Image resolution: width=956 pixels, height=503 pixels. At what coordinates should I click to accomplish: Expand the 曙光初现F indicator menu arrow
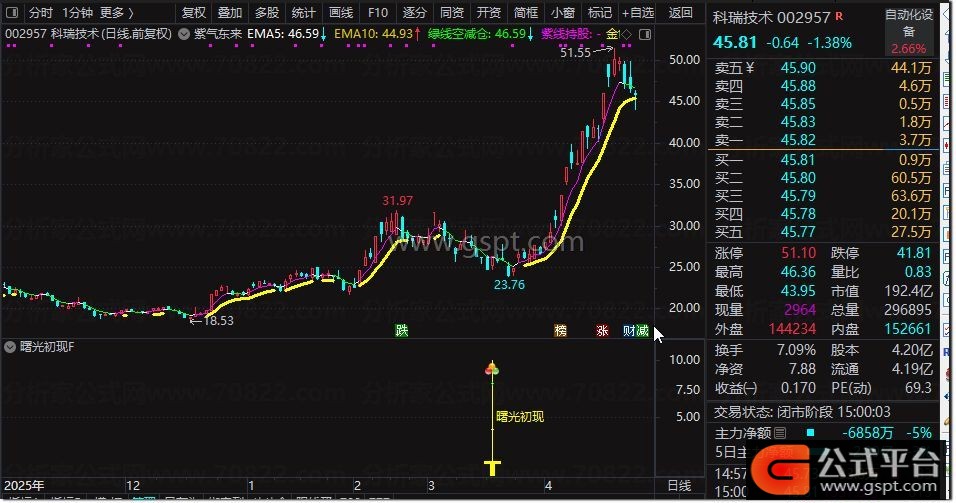coord(10,347)
